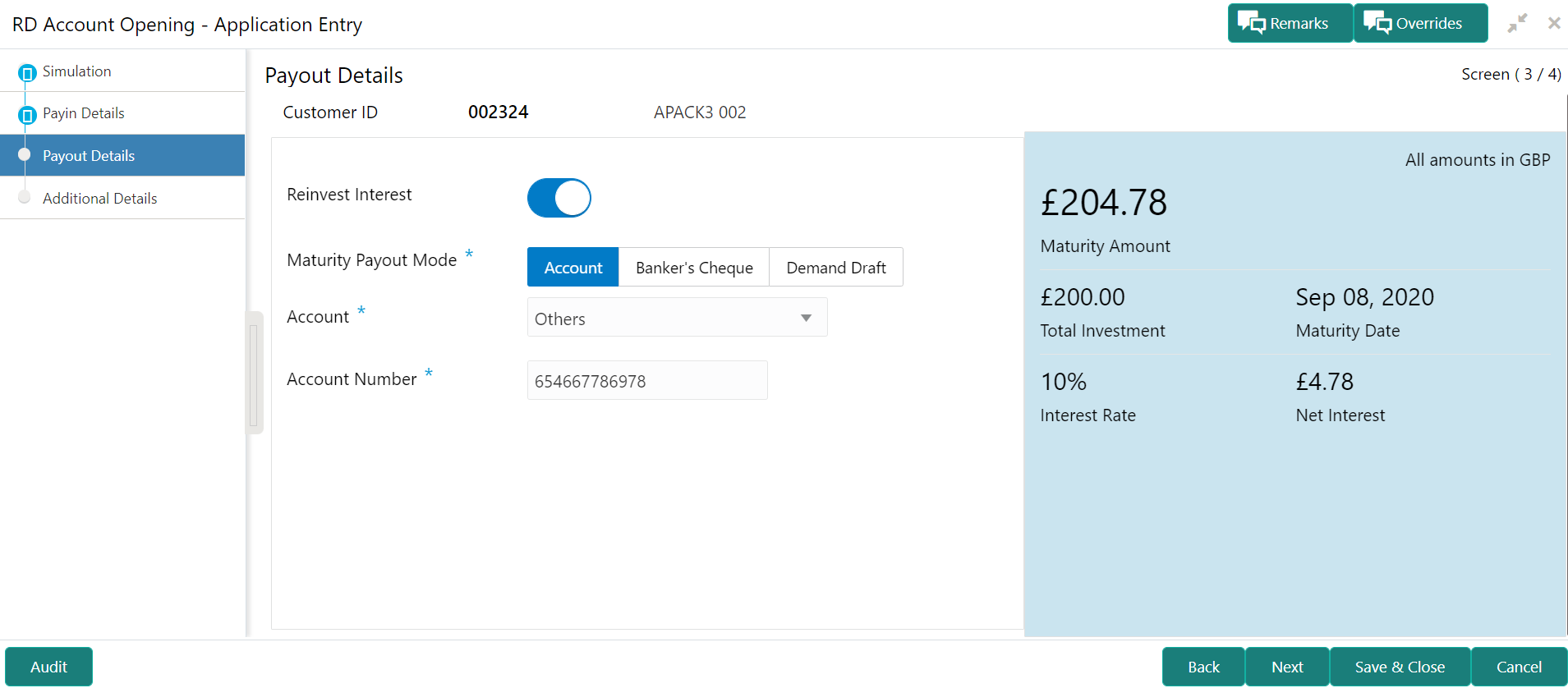The image size is (1568, 688).
Task: Click the total investment £200.00
Action: coord(1083,297)
